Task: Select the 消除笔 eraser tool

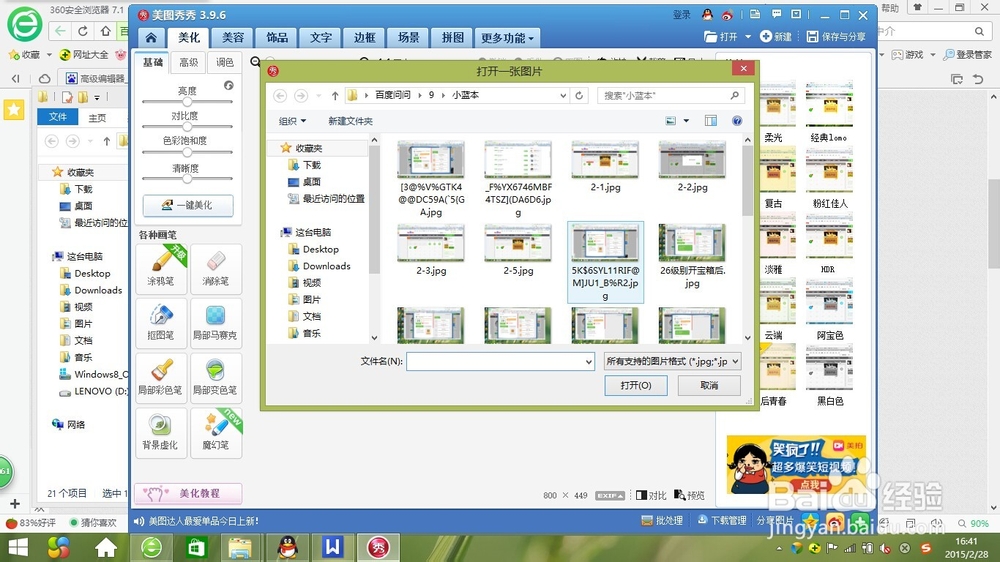Action: pyautogui.click(x=216, y=268)
